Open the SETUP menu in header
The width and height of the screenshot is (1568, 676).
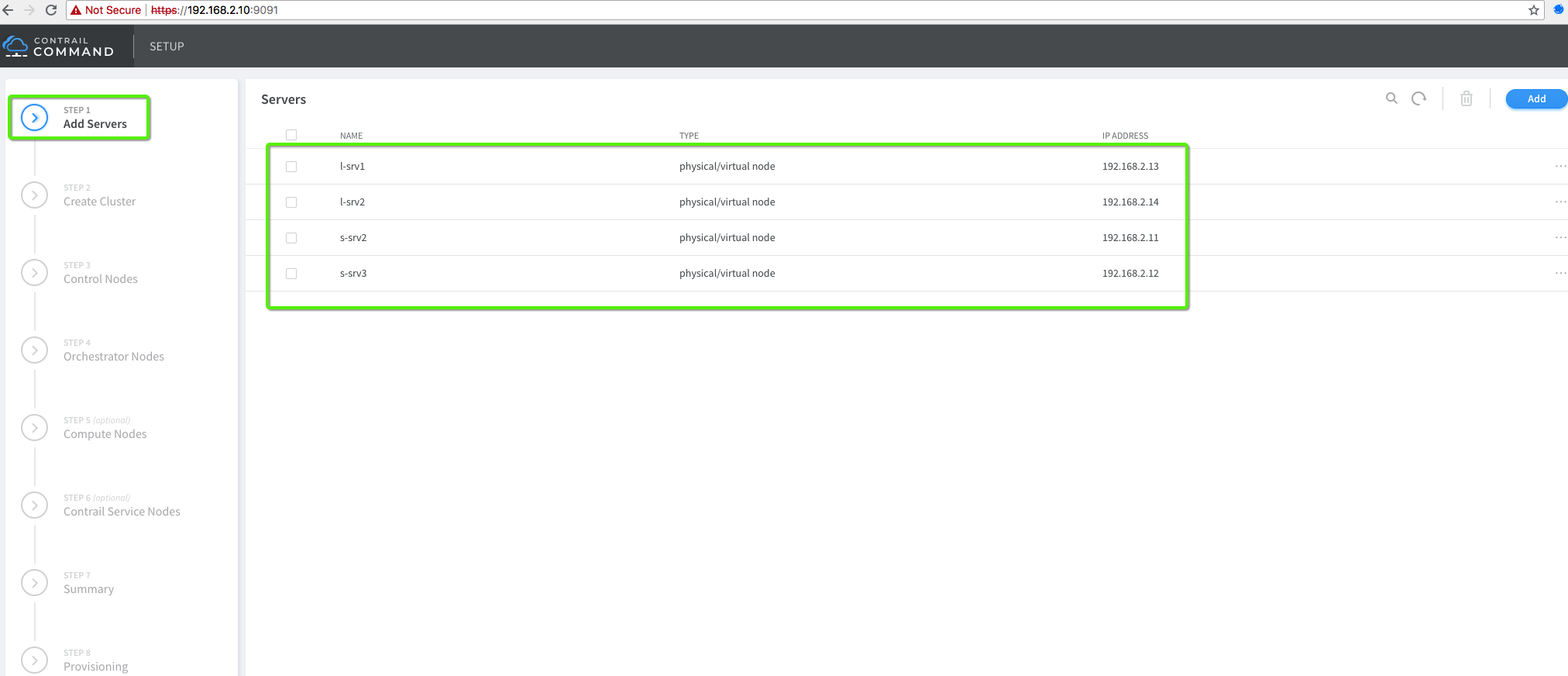pyautogui.click(x=167, y=47)
